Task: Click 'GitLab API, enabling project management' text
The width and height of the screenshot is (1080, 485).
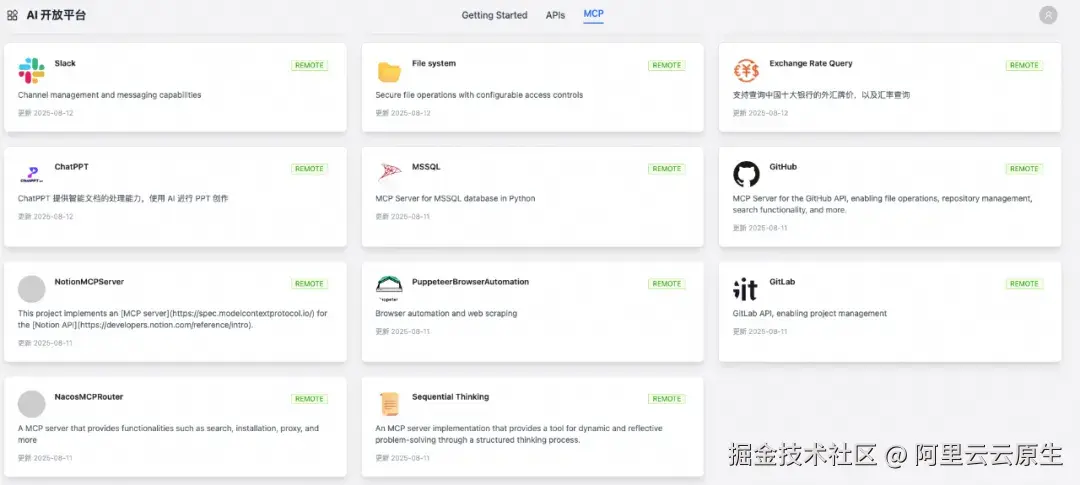Action: tap(810, 313)
